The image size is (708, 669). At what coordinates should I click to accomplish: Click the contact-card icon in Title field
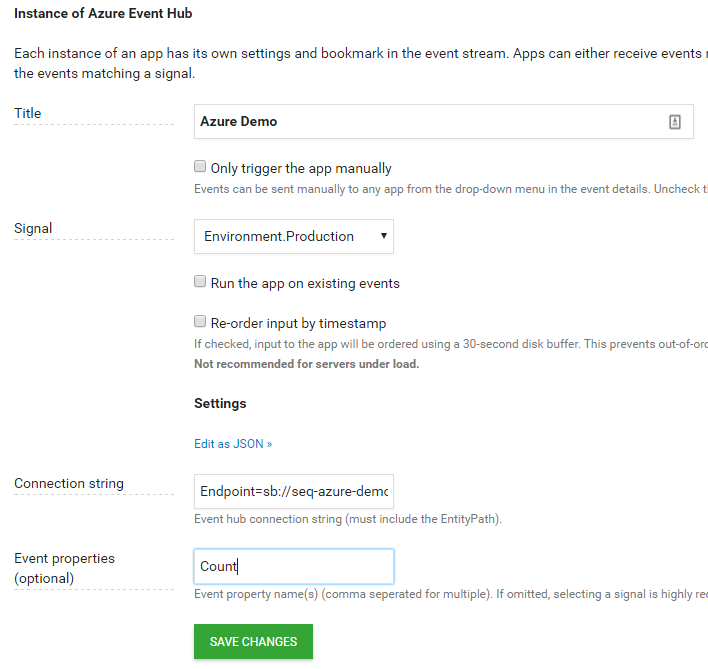[x=675, y=122]
